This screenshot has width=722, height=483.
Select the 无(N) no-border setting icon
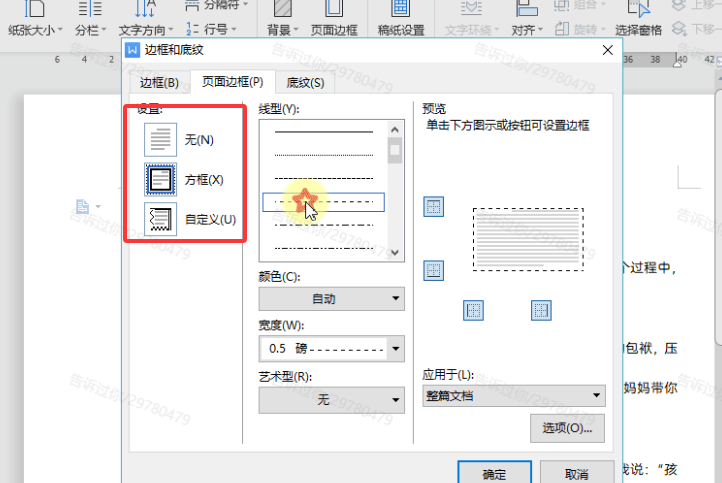coord(160,140)
